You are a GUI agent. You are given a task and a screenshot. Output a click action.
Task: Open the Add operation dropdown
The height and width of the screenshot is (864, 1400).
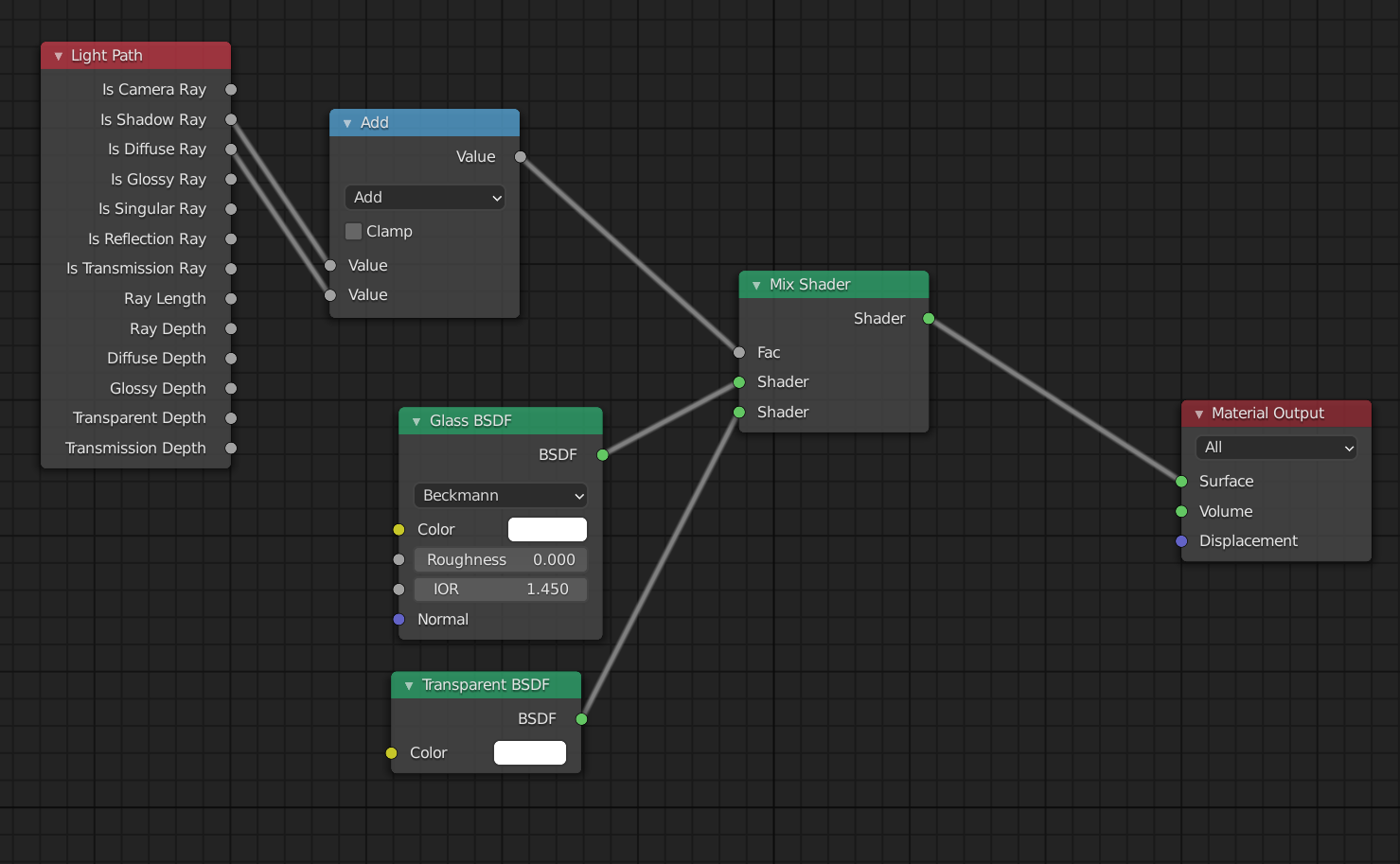(x=425, y=197)
